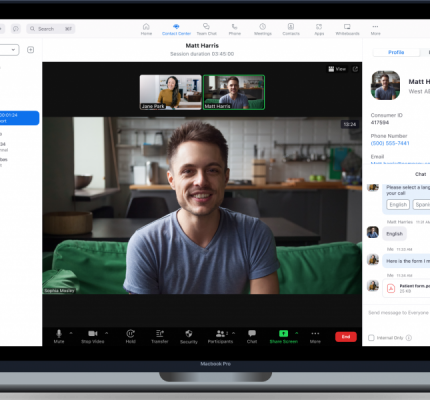Mute the microphone
The image size is (430, 400).
59,336
